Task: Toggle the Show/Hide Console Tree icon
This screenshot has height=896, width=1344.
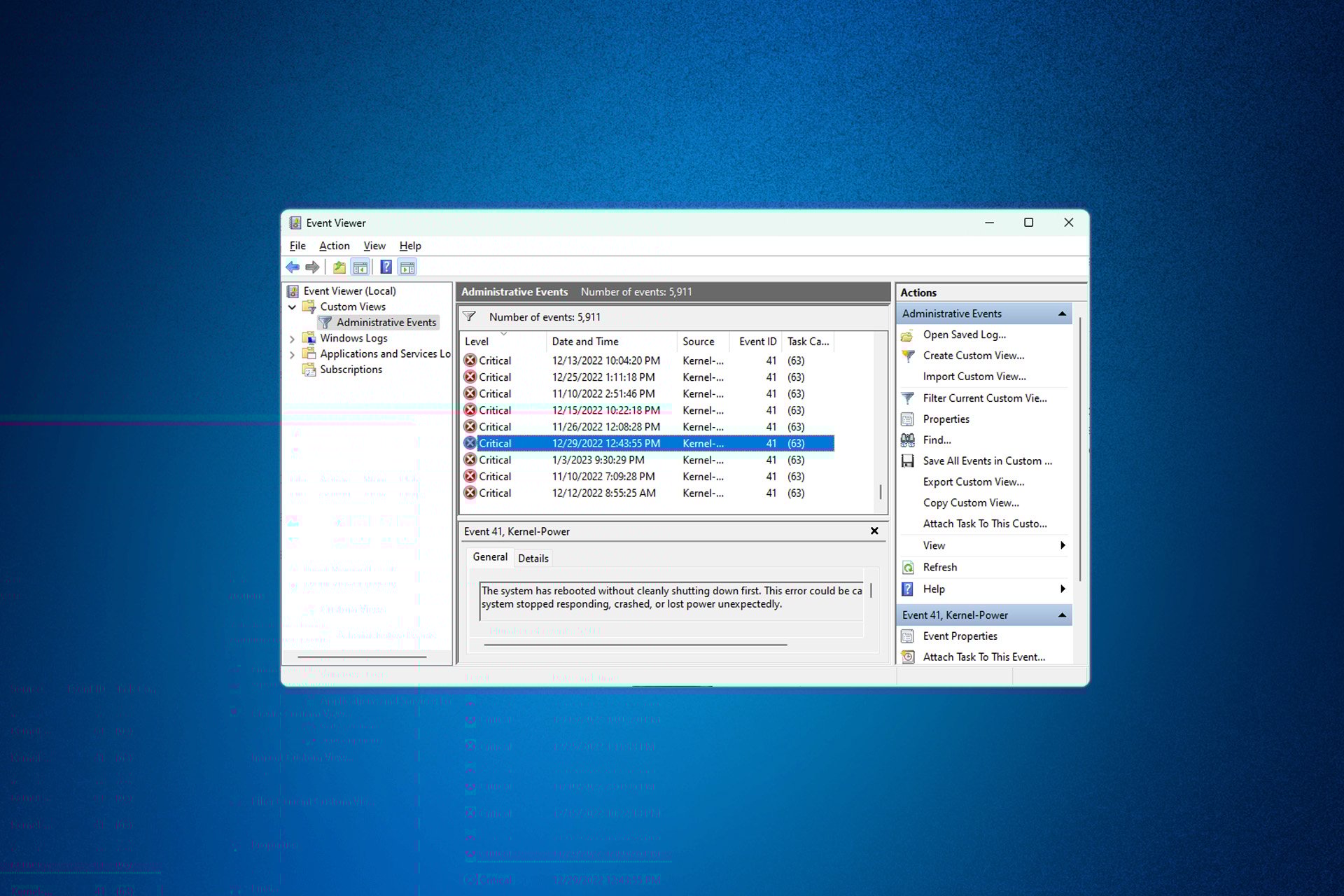Action: click(360, 267)
